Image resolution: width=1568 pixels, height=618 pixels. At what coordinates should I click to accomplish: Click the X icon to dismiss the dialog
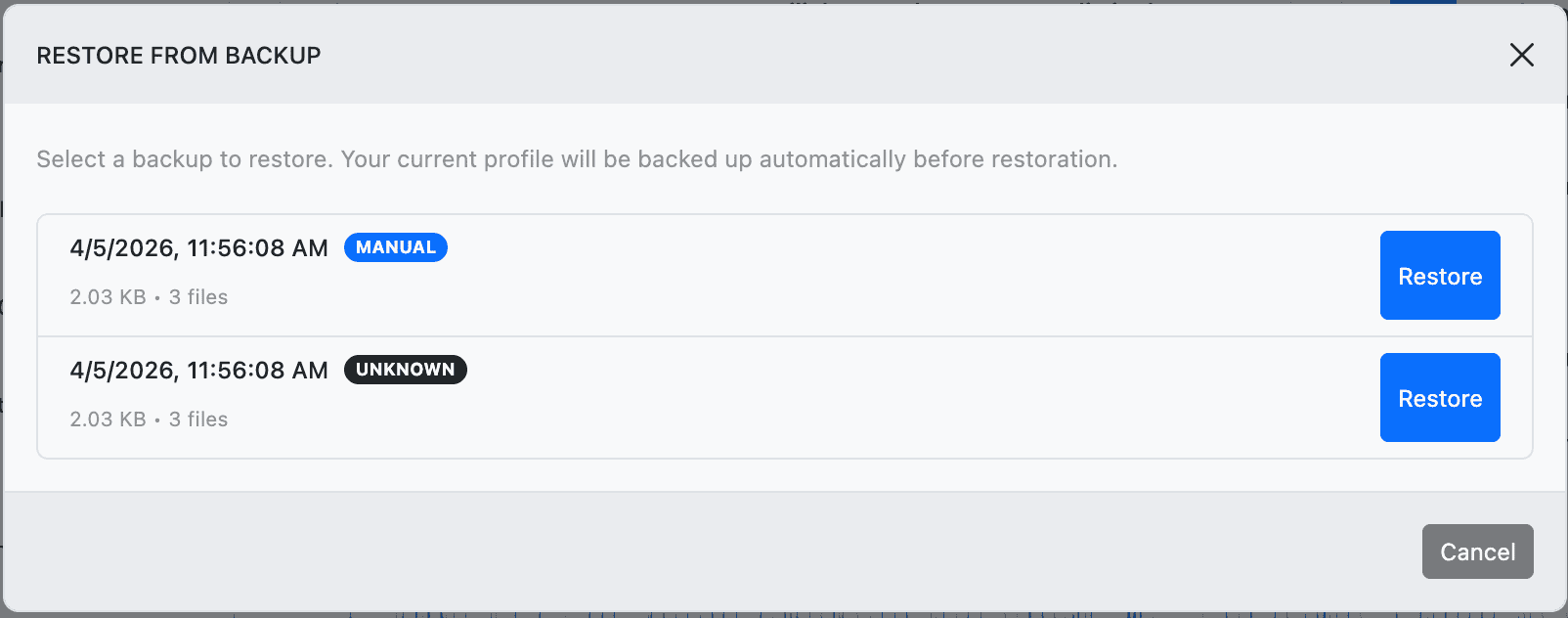(1522, 56)
